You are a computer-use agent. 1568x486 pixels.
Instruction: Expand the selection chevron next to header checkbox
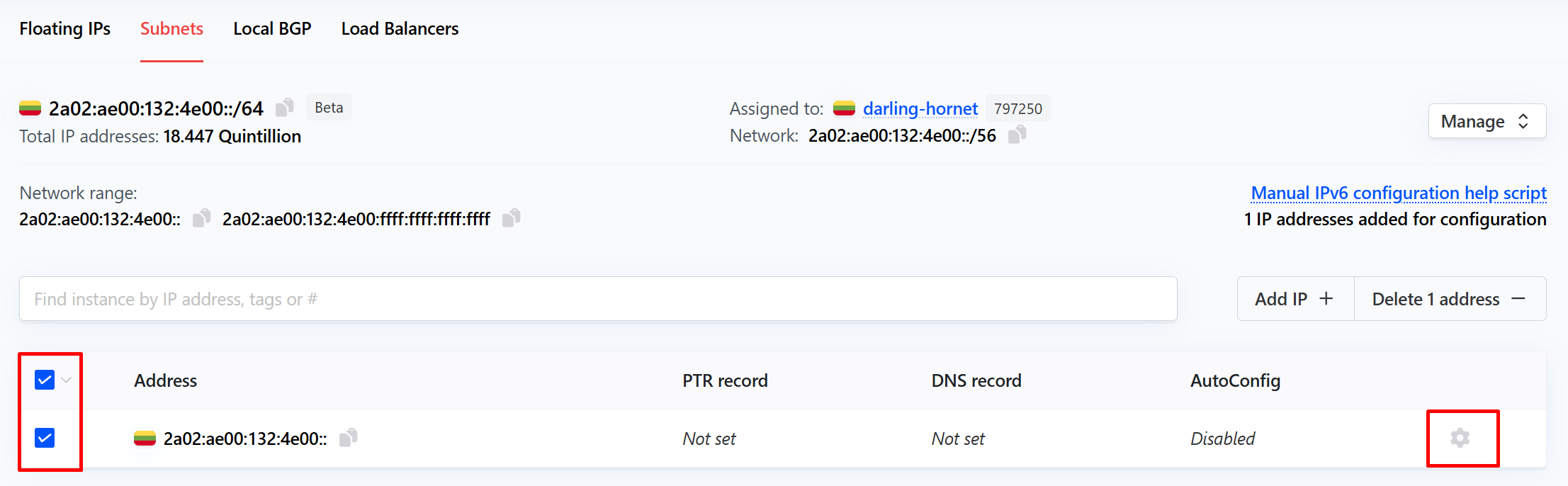coord(67,380)
